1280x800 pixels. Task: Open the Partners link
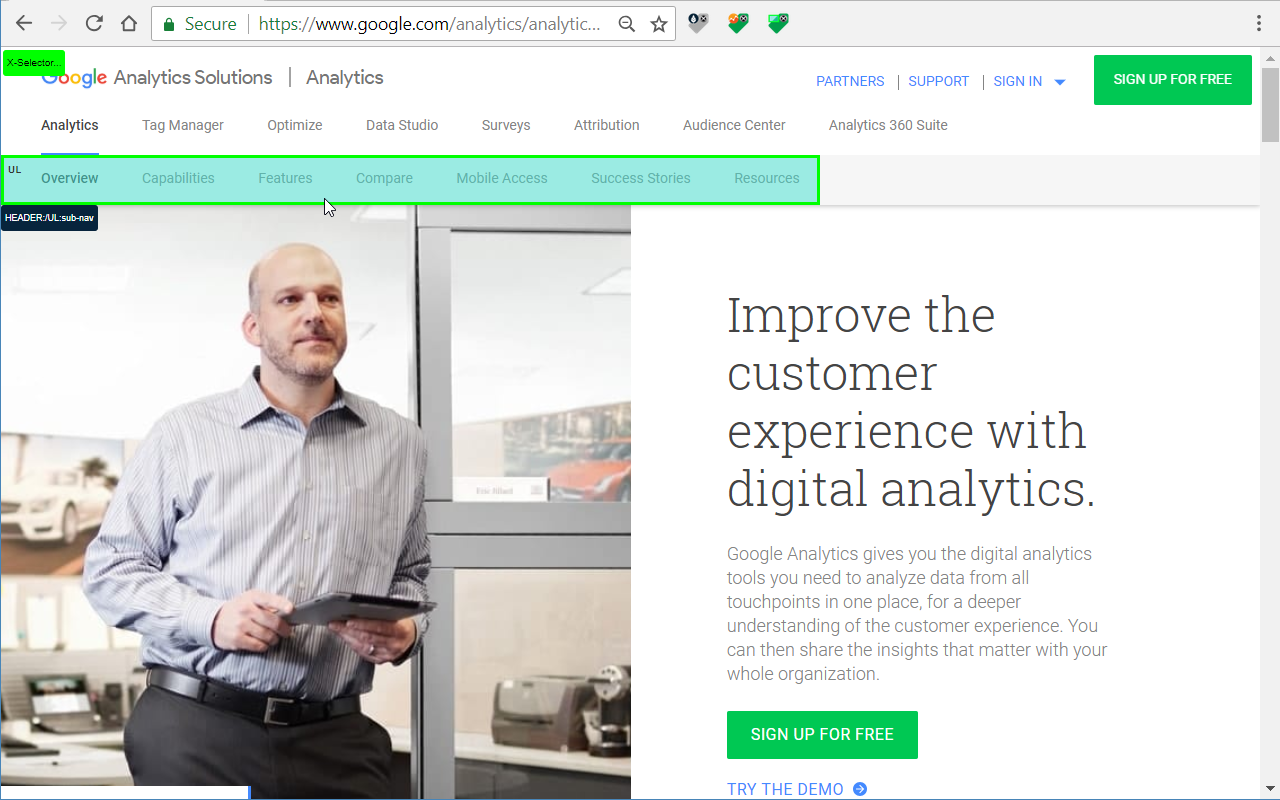(x=850, y=81)
